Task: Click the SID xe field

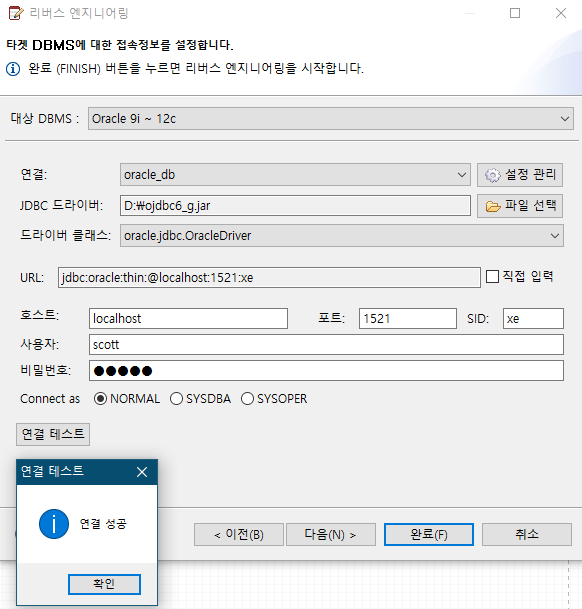Action: (x=533, y=318)
